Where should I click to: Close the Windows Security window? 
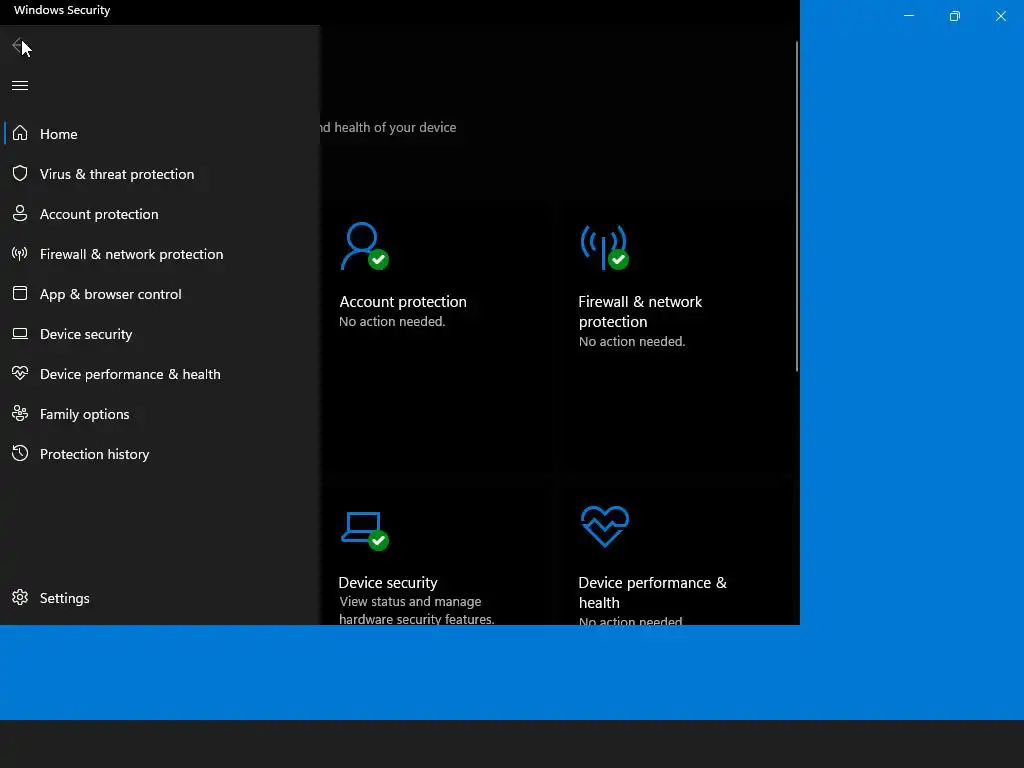(1000, 16)
